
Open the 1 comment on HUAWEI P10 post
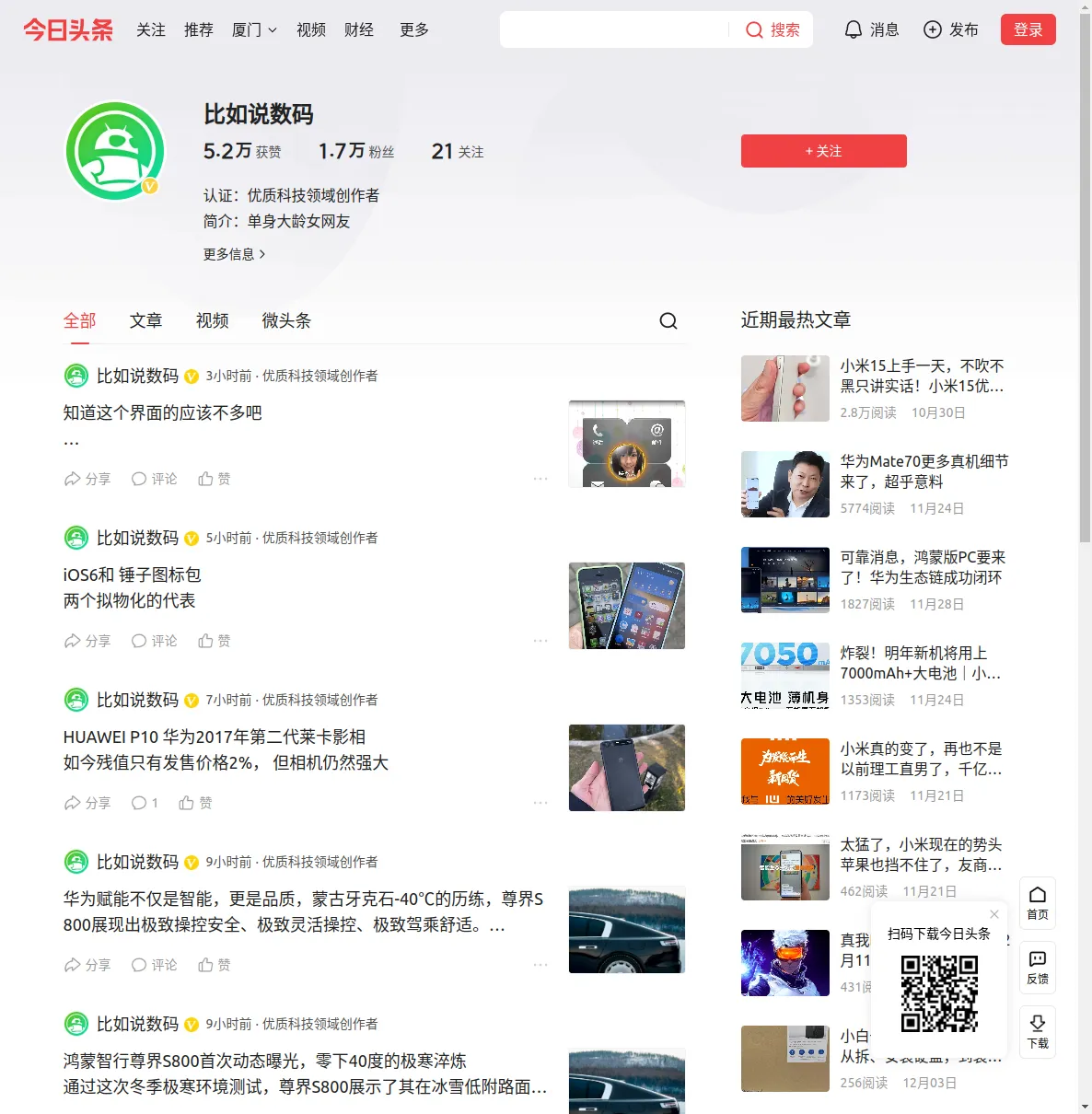click(145, 803)
